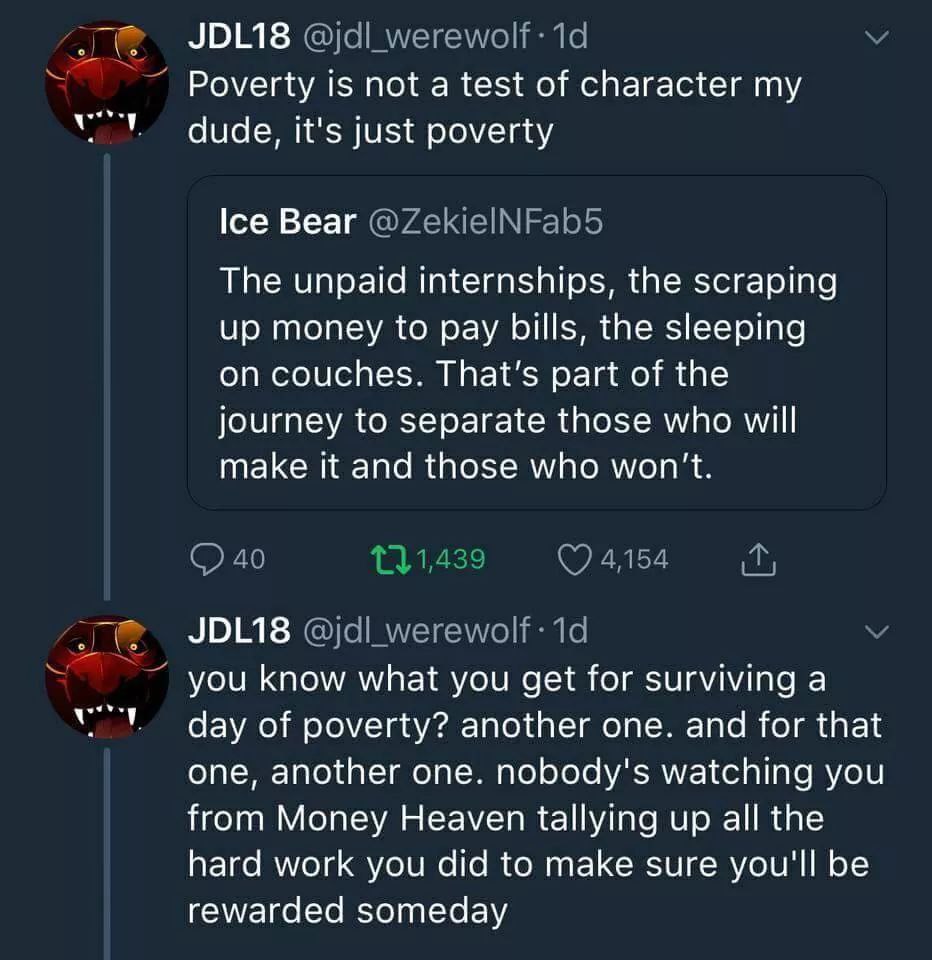Tap the share upload arrow icon
The width and height of the screenshot is (932, 960).
tap(758, 560)
